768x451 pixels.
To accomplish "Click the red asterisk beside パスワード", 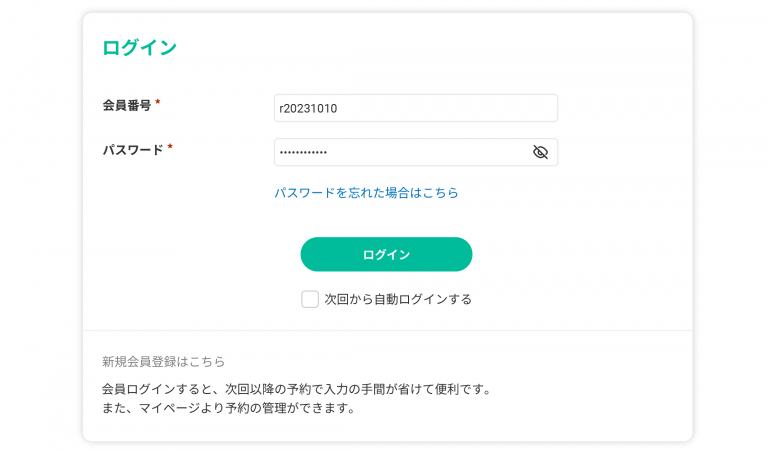I will [x=170, y=149].
